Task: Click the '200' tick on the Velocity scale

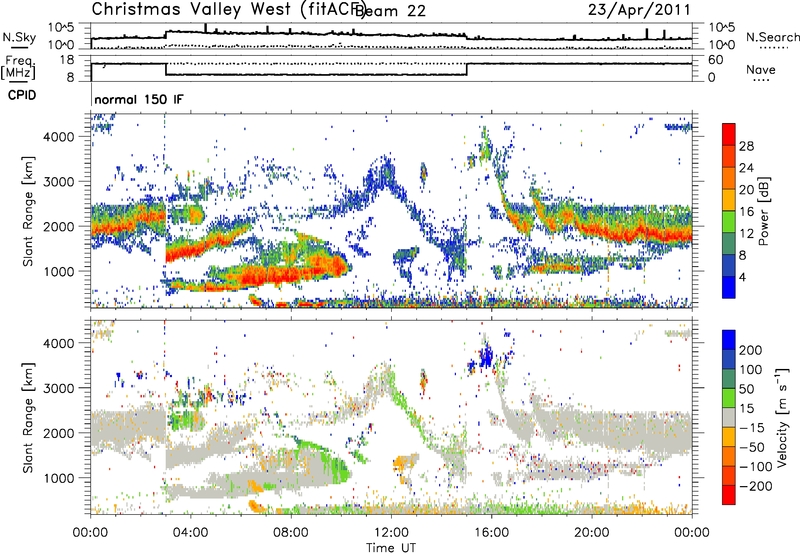Action: pyautogui.click(x=751, y=350)
